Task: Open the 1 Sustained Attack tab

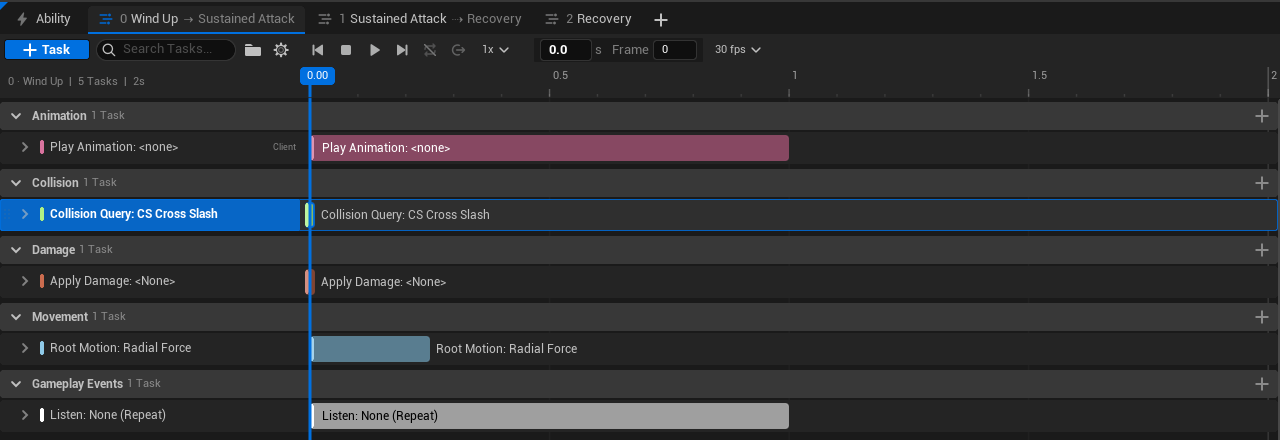Action: click(x=420, y=19)
